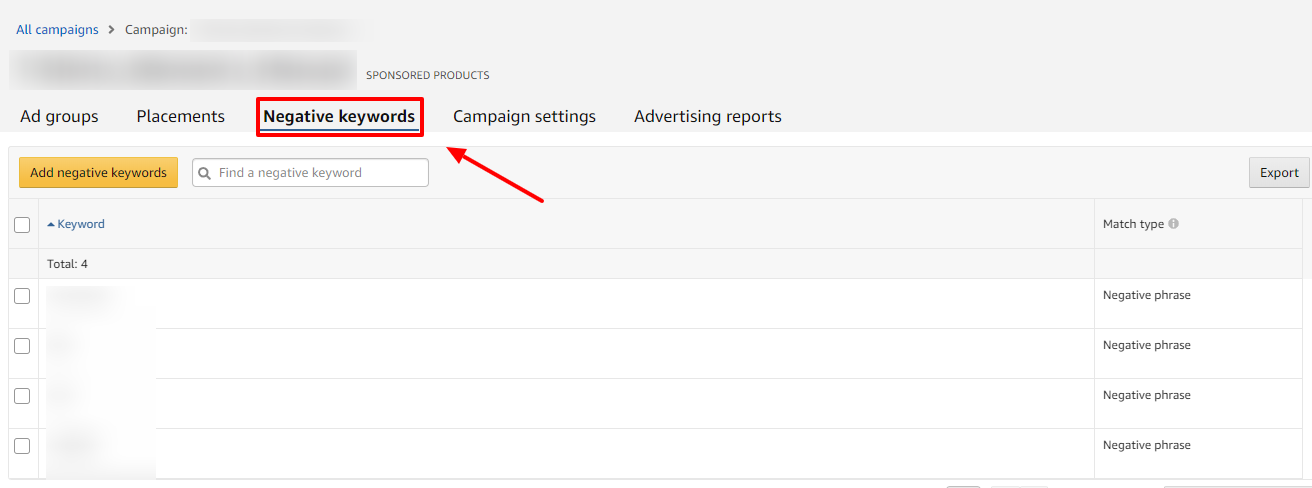Click the Total: 4 summary row text
The width and height of the screenshot is (1312, 488).
(x=68, y=264)
